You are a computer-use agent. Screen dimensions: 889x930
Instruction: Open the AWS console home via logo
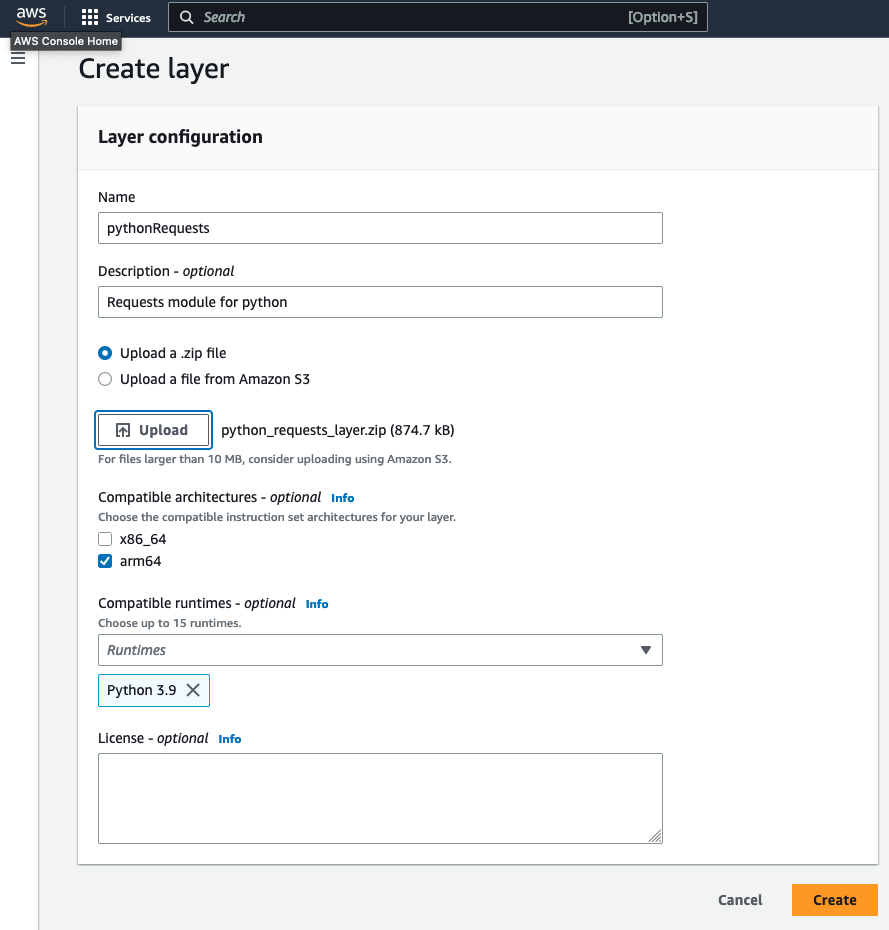pos(30,16)
